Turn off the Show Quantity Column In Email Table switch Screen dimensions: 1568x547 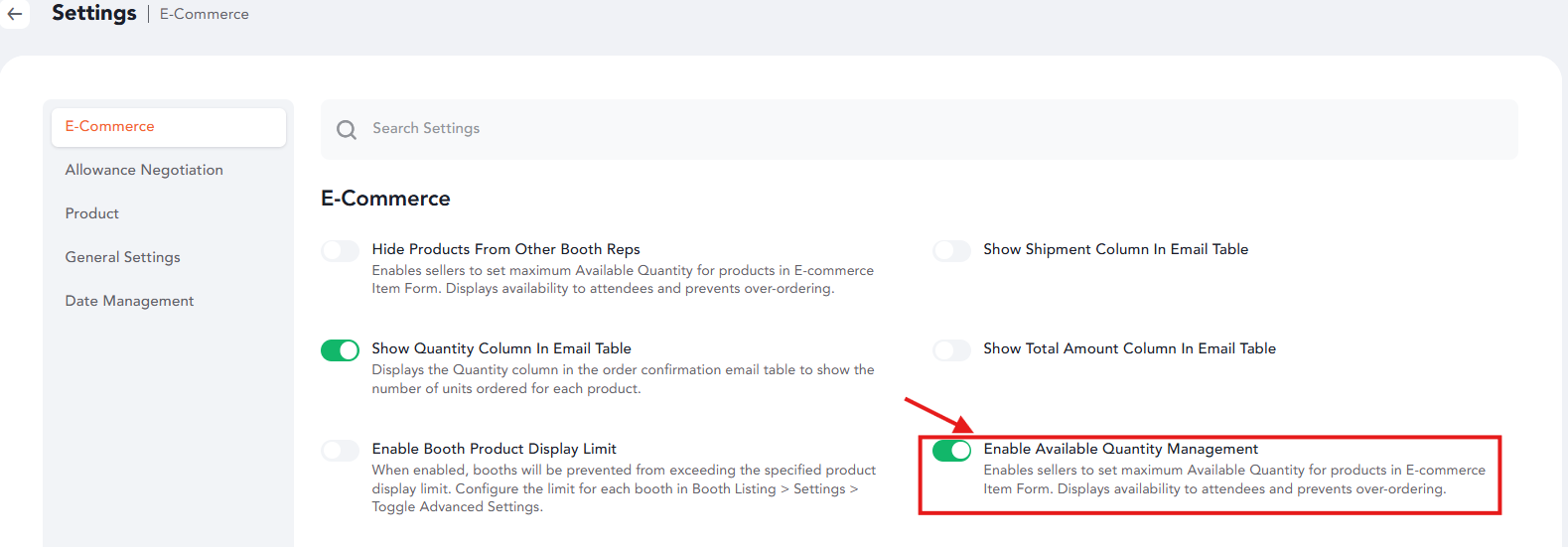point(340,349)
